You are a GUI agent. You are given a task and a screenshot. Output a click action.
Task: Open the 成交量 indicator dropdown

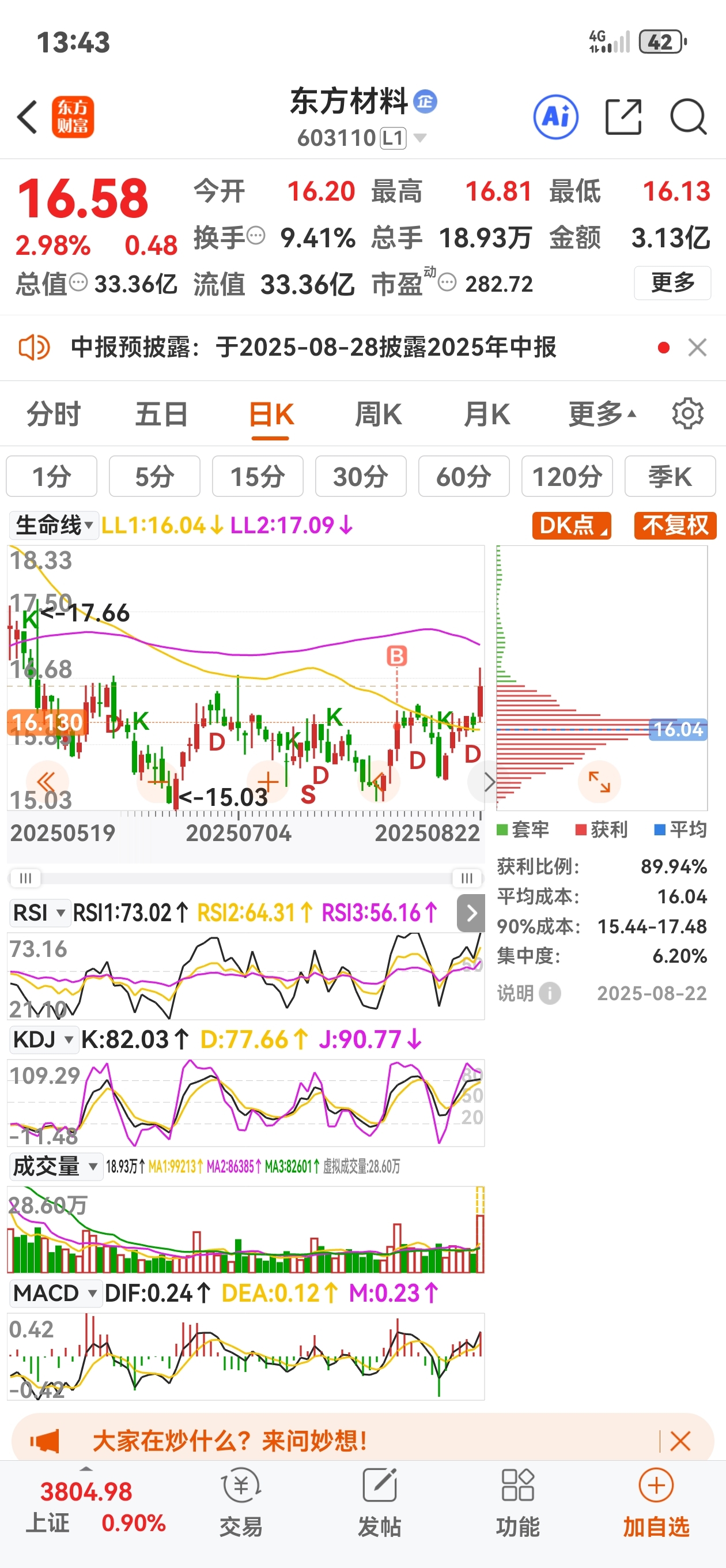[55, 1166]
